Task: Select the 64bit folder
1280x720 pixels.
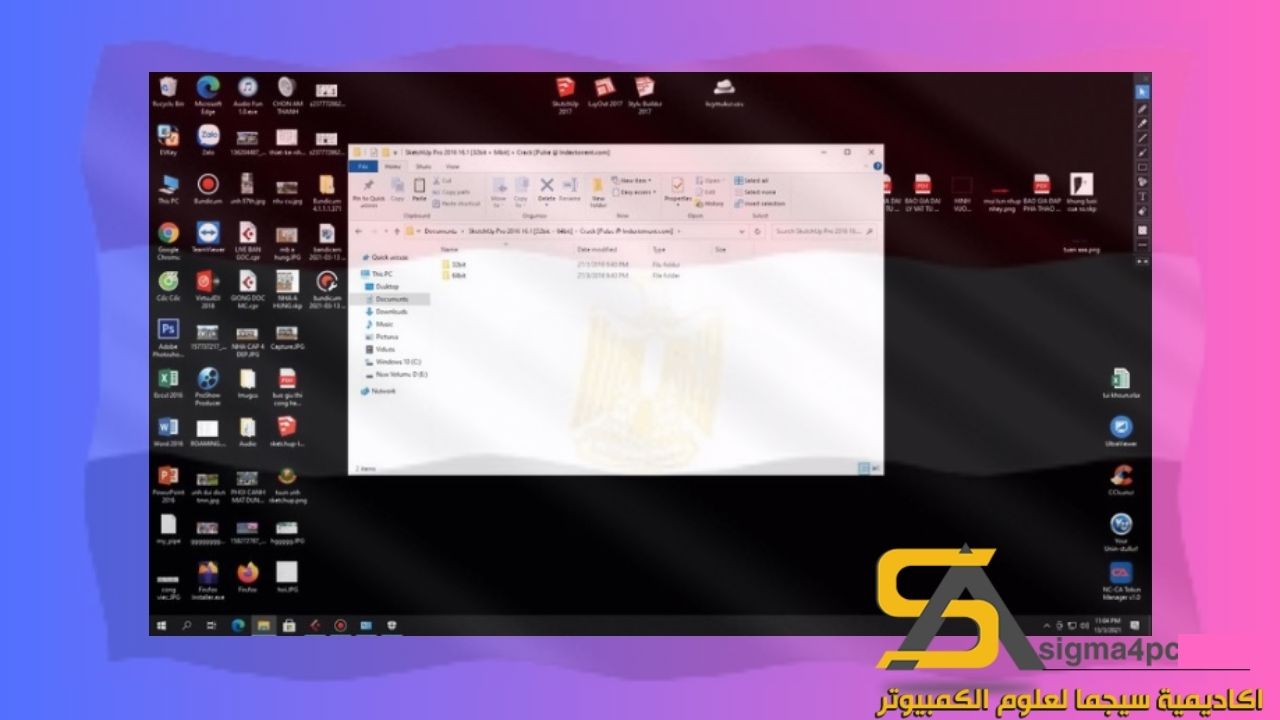Action: coord(454,275)
